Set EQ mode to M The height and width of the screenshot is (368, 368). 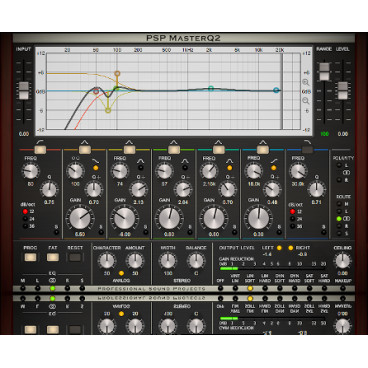tap(23, 288)
